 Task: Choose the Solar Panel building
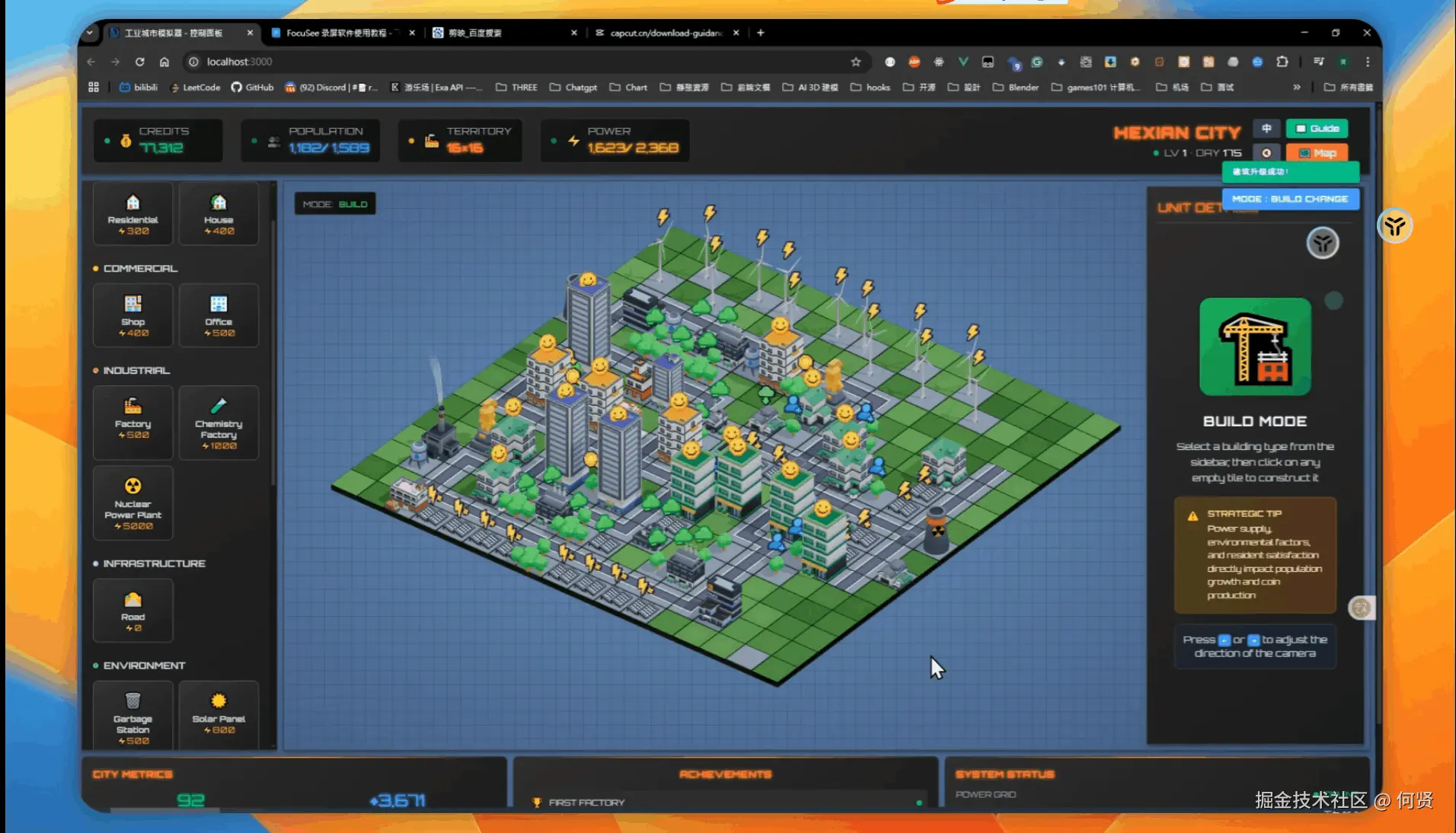(x=219, y=716)
